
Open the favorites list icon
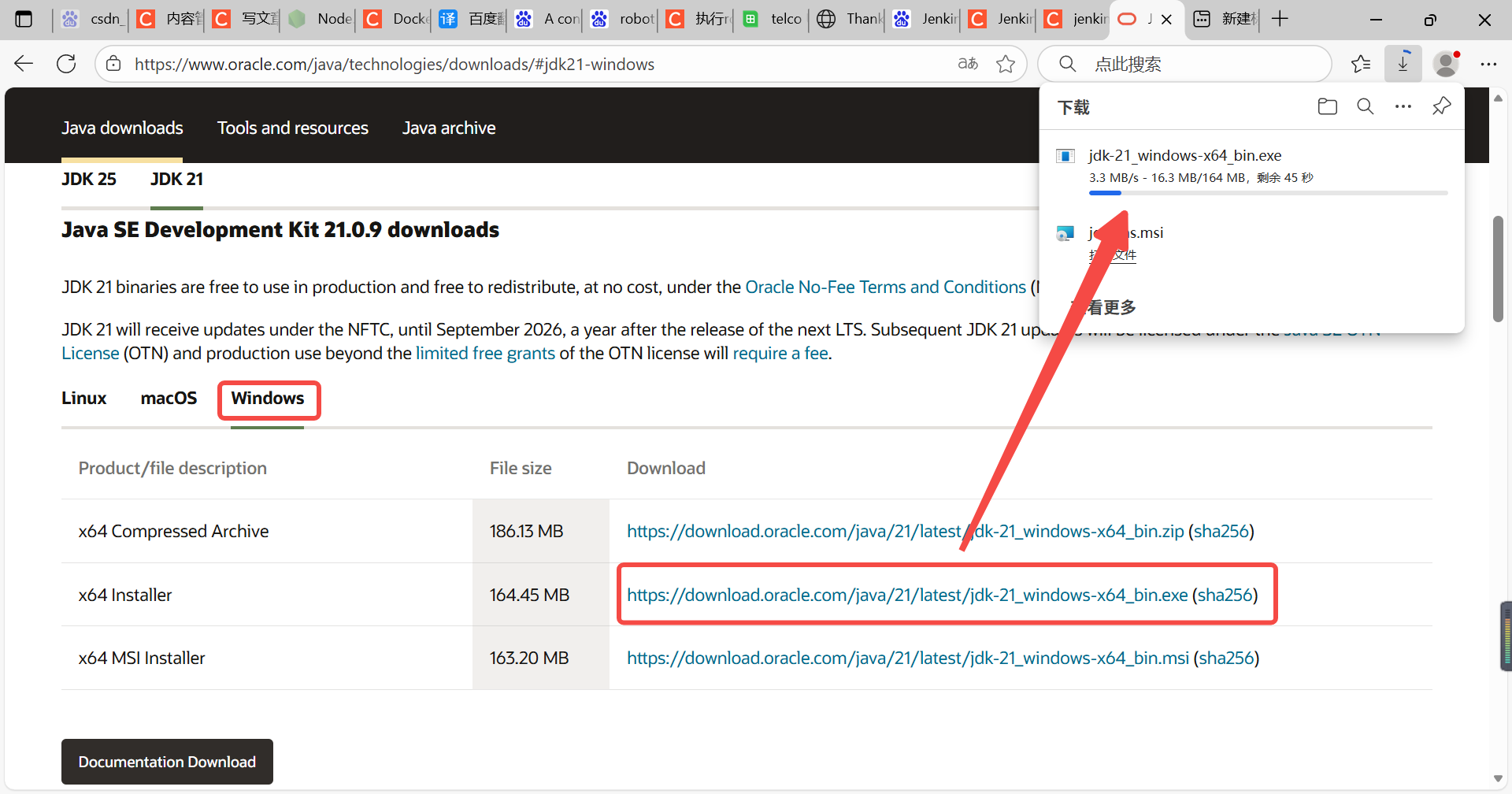point(1361,64)
